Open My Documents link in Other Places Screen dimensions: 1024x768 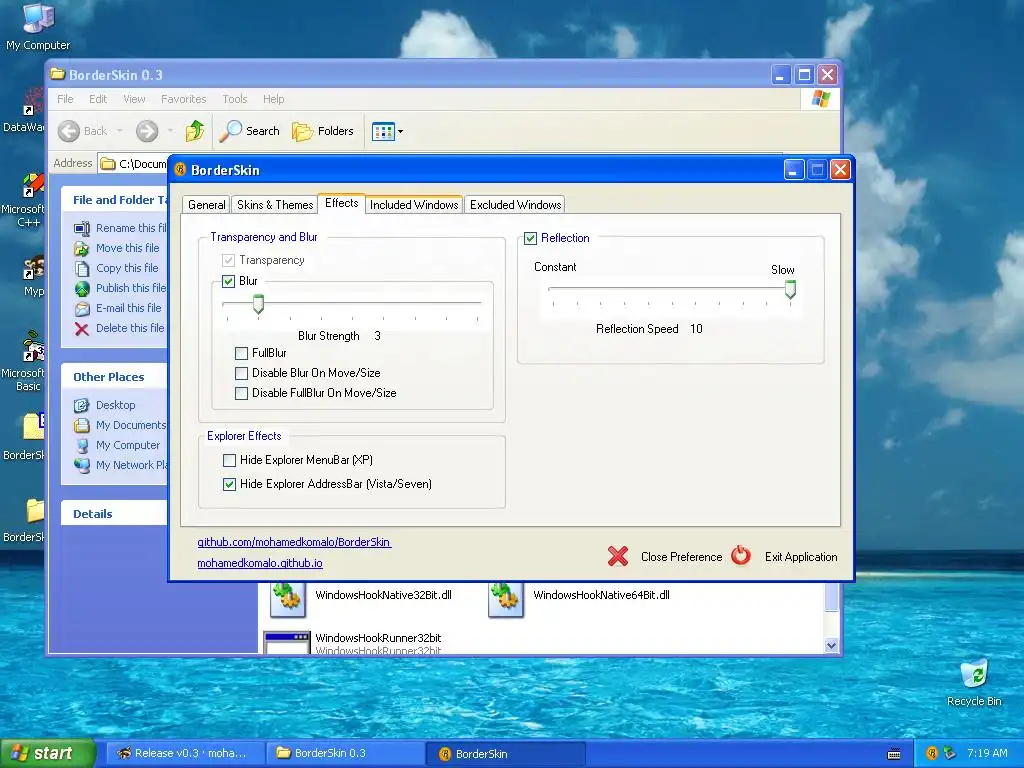point(131,425)
